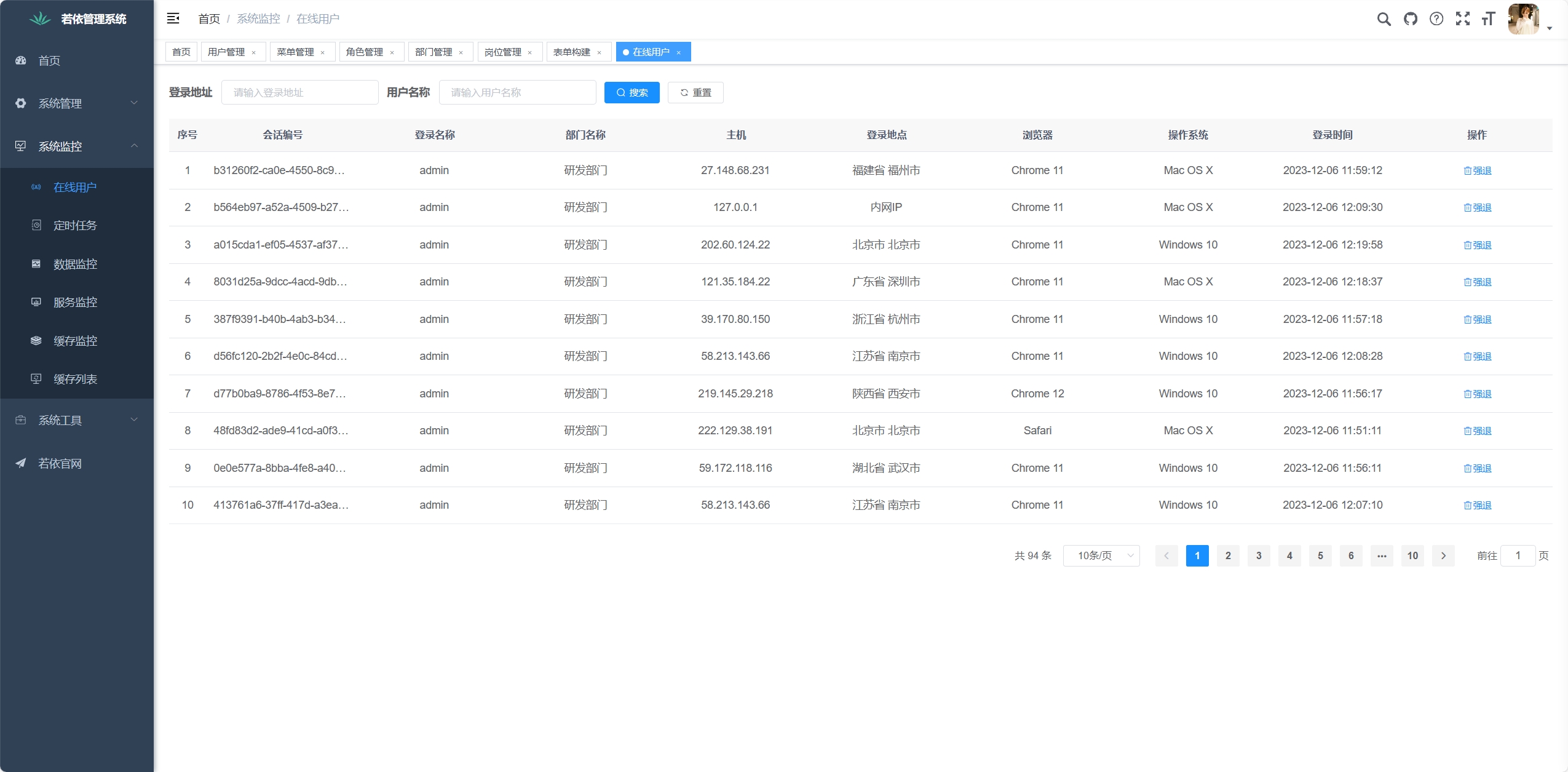The image size is (1568, 772).
Task: Click the next page arrow
Action: (1443, 555)
